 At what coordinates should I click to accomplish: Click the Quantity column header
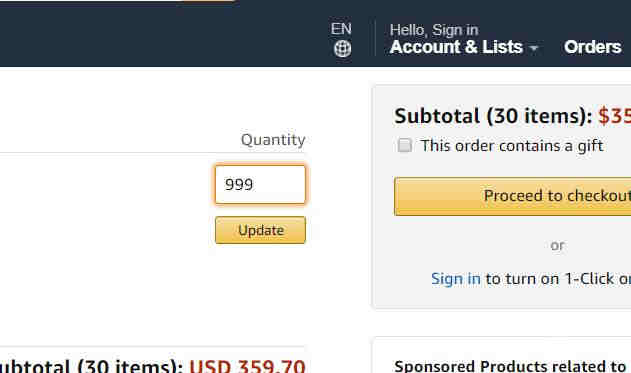[273, 140]
